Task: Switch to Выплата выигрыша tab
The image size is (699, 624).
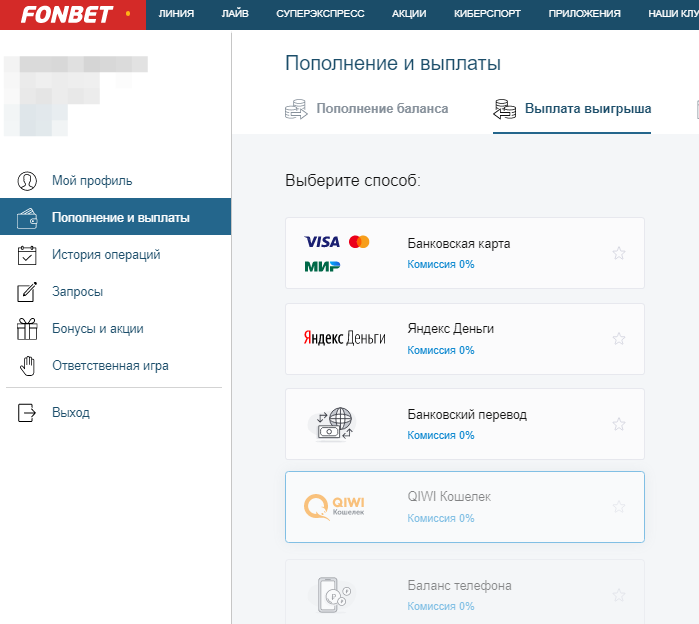Action: pos(588,108)
